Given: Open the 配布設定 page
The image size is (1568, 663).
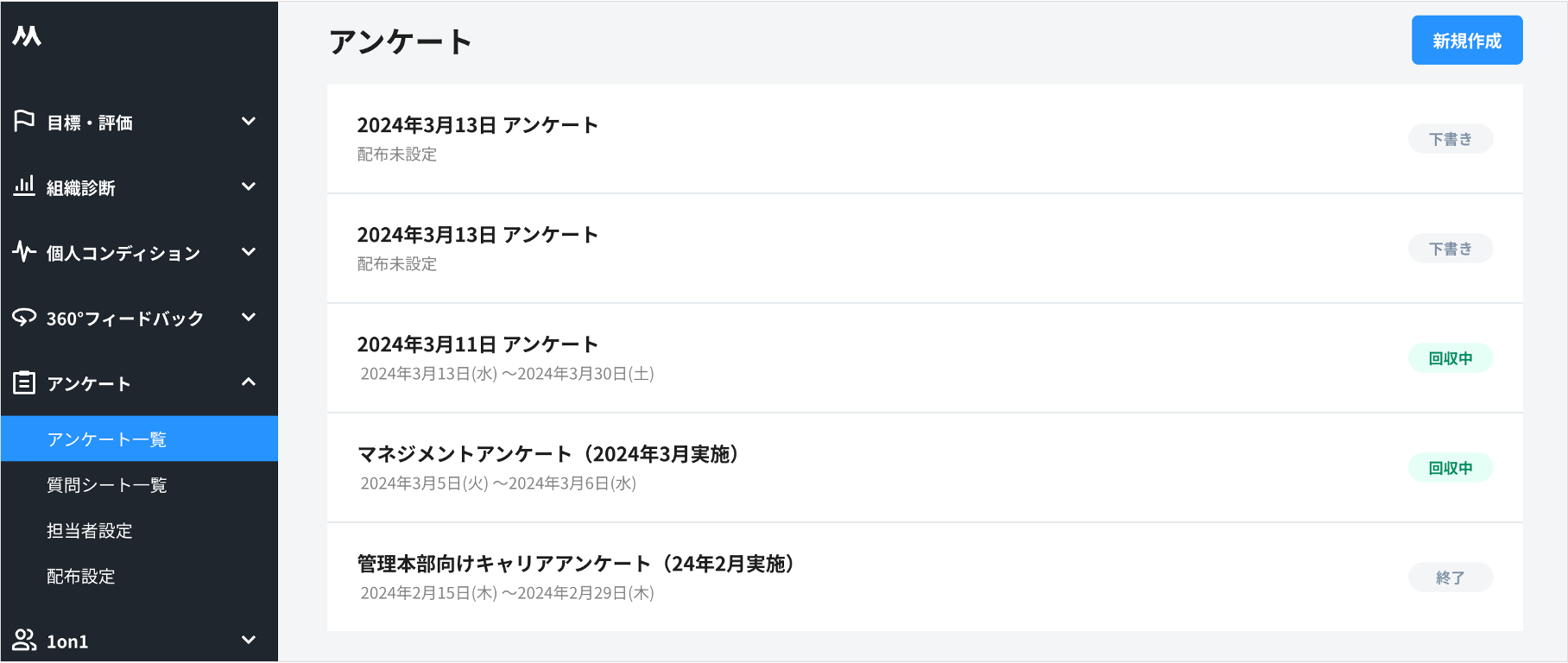Looking at the screenshot, I should pyautogui.click(x=82, y=577).
